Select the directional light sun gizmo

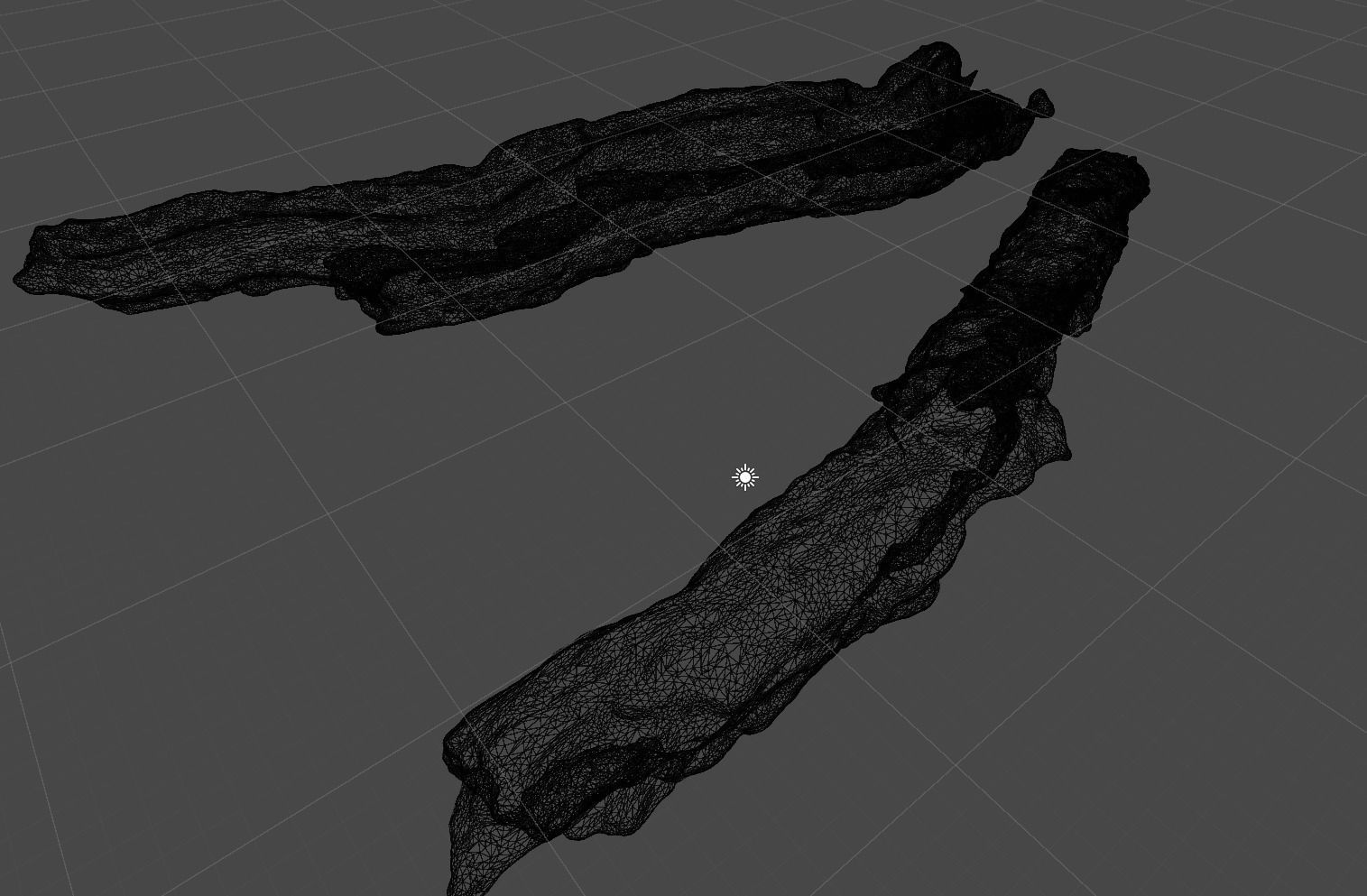pos(745,477)
